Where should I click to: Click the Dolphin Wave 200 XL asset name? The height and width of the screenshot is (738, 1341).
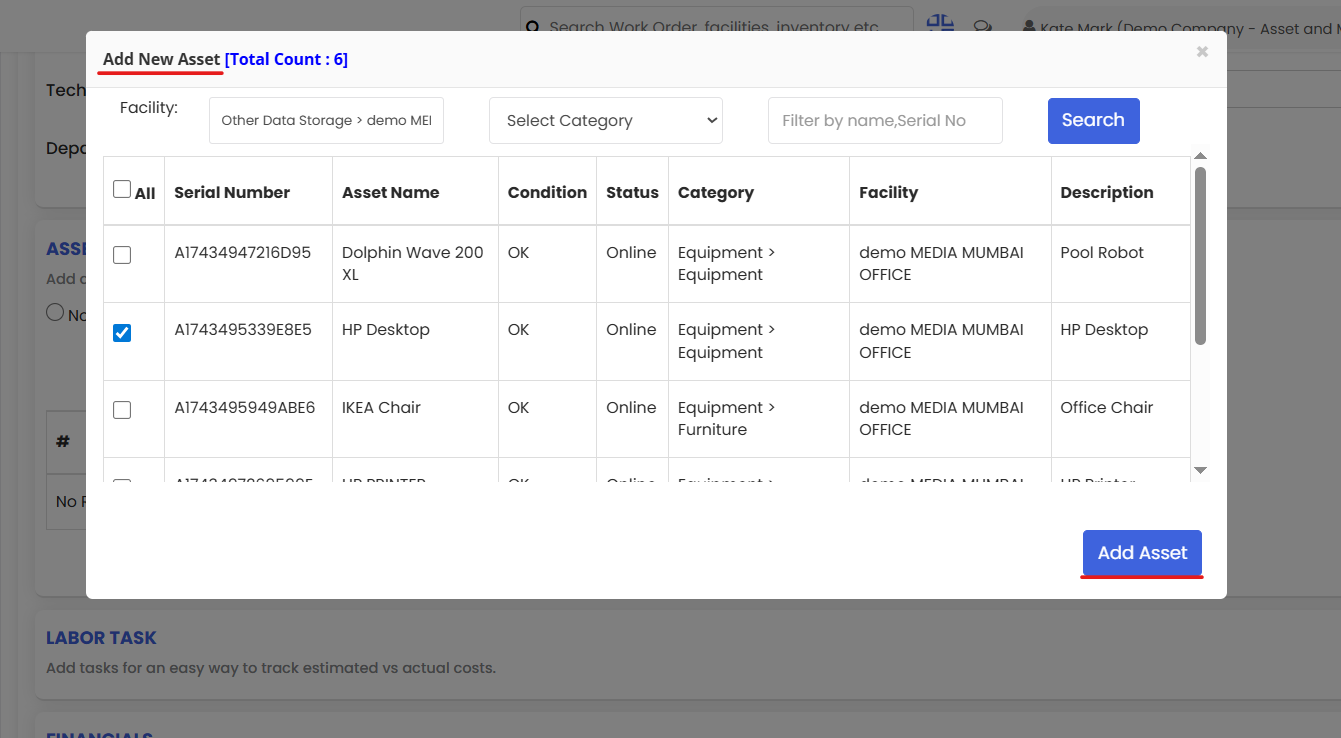(x=412, y=264)
